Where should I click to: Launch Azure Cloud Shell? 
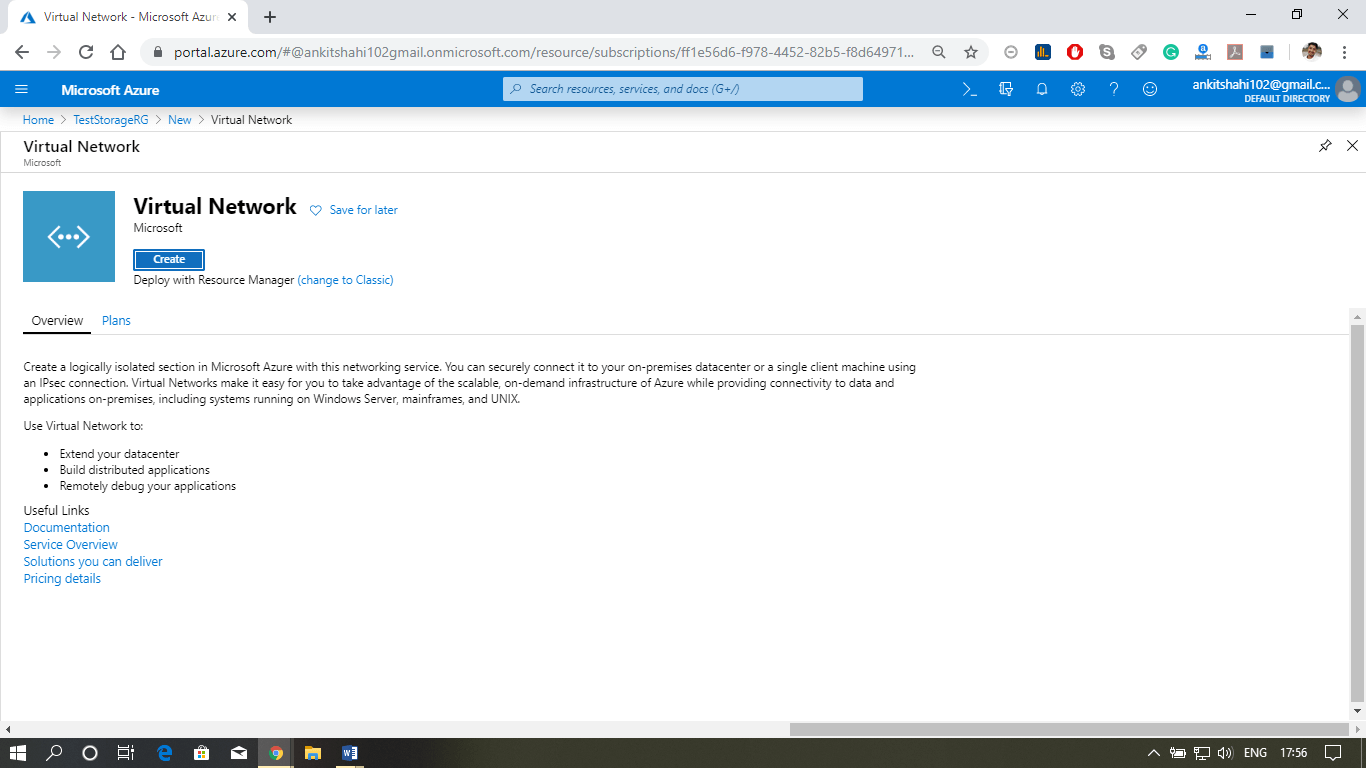[969, 89]
